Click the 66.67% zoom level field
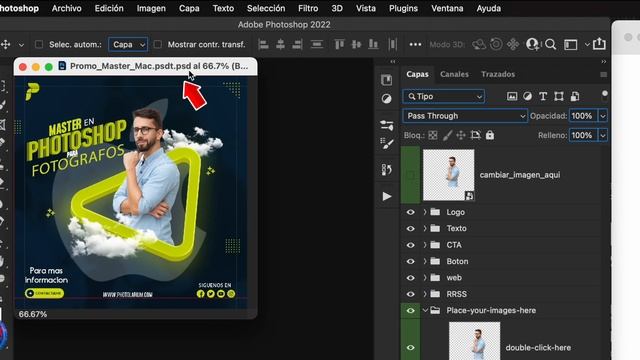640x360 pixels. [x=33, y=314]
